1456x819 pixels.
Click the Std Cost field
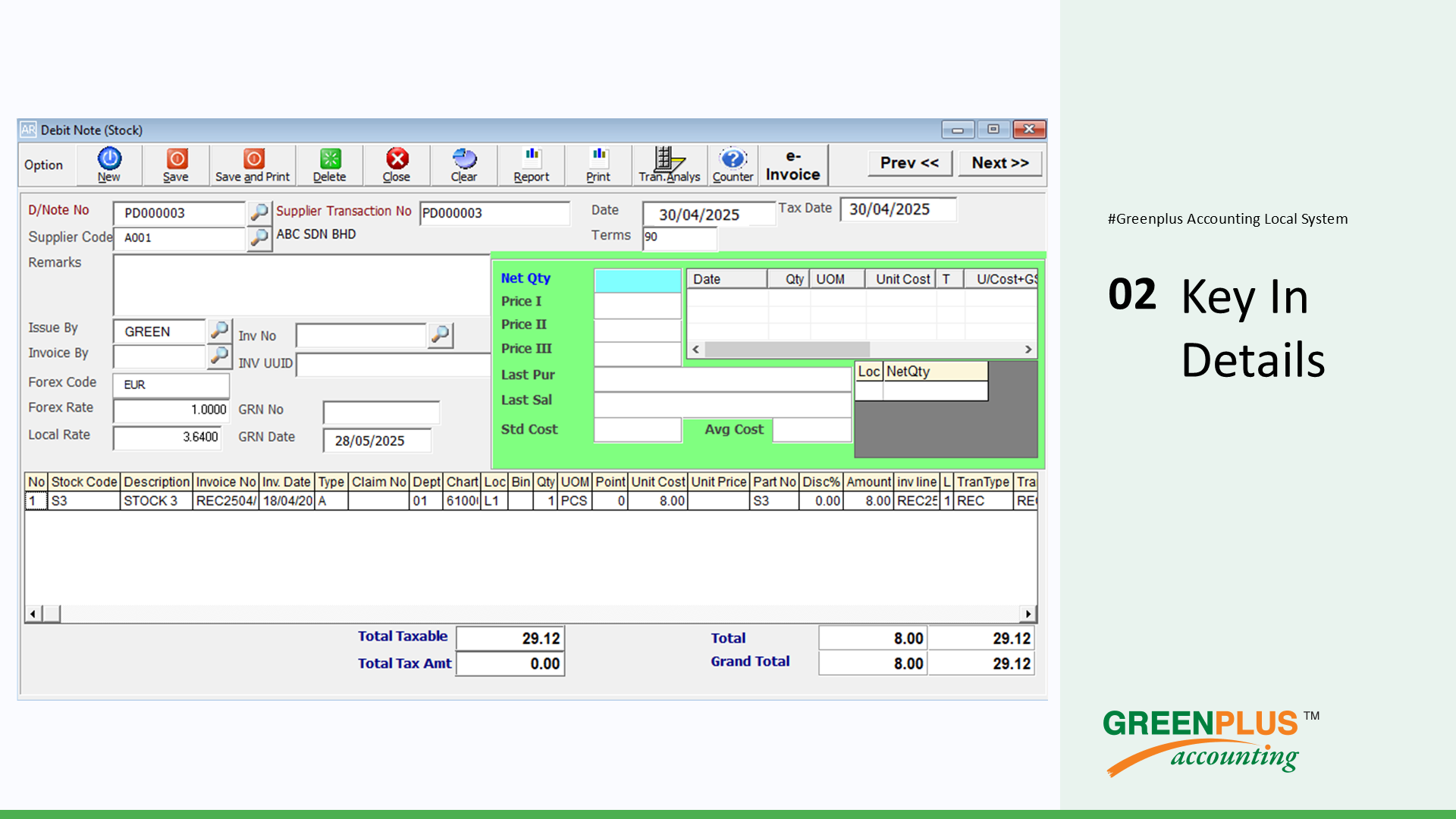(638, 430)
